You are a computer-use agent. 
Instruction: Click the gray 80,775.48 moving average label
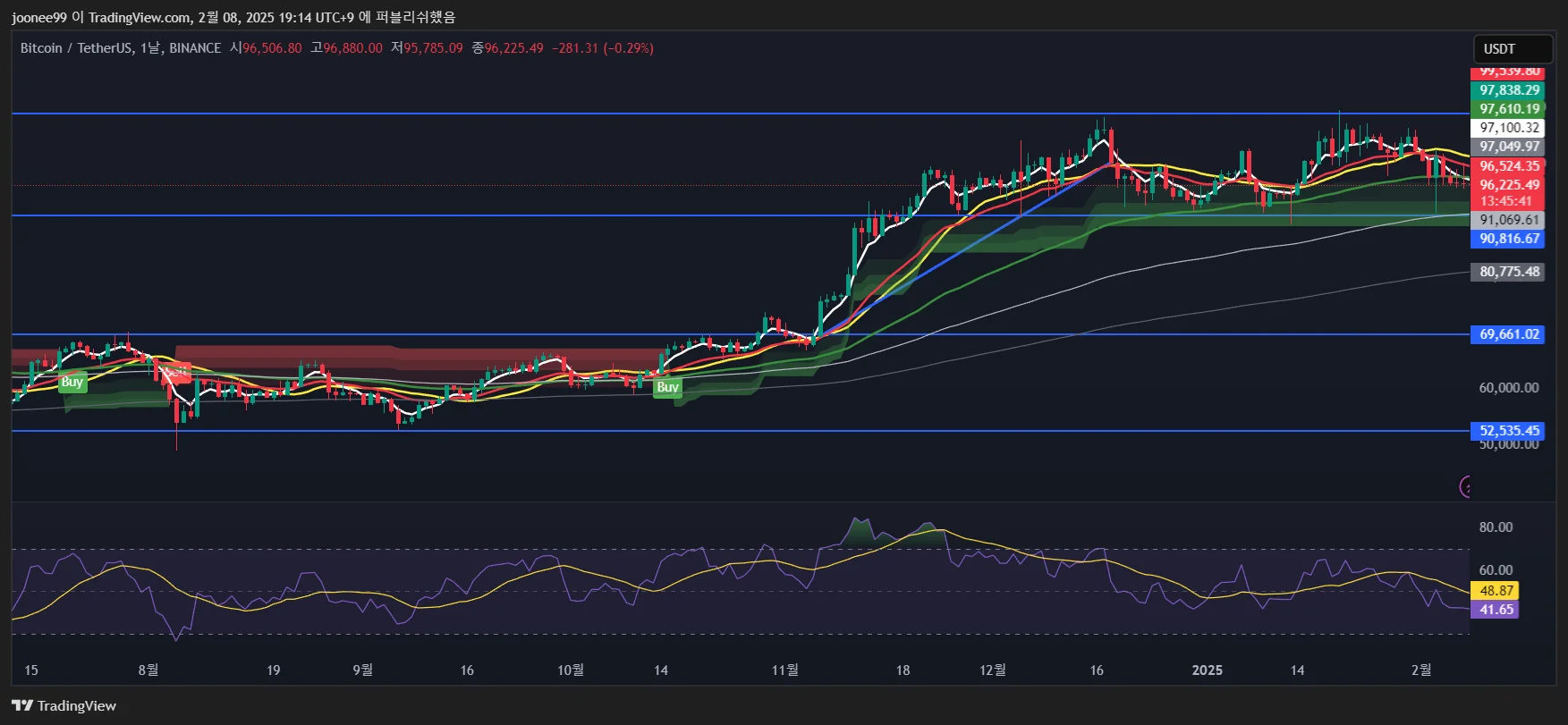(x=1509, y=272)
